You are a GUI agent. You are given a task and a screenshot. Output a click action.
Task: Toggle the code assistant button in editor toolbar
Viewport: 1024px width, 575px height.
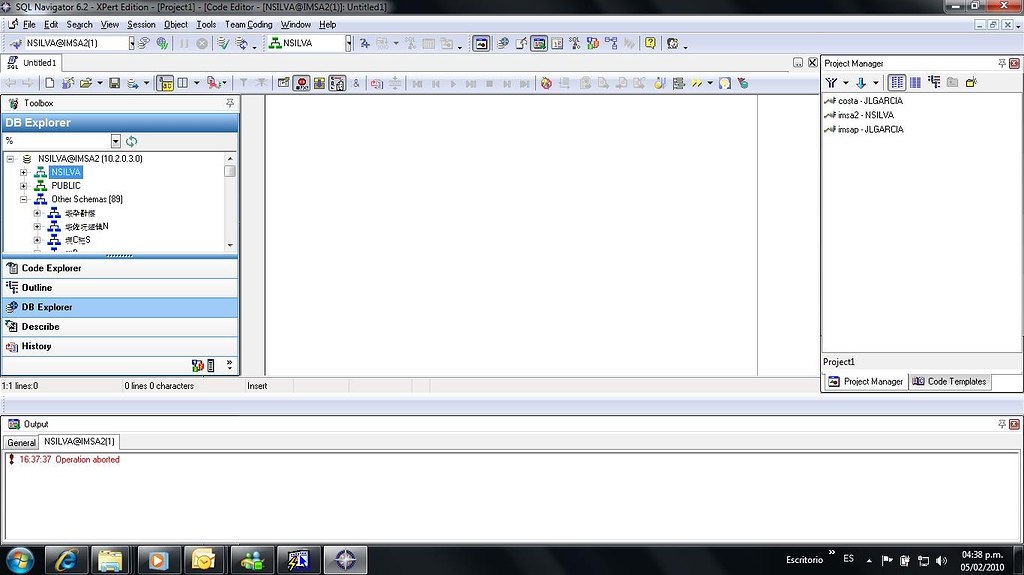(x=337, y=83)
